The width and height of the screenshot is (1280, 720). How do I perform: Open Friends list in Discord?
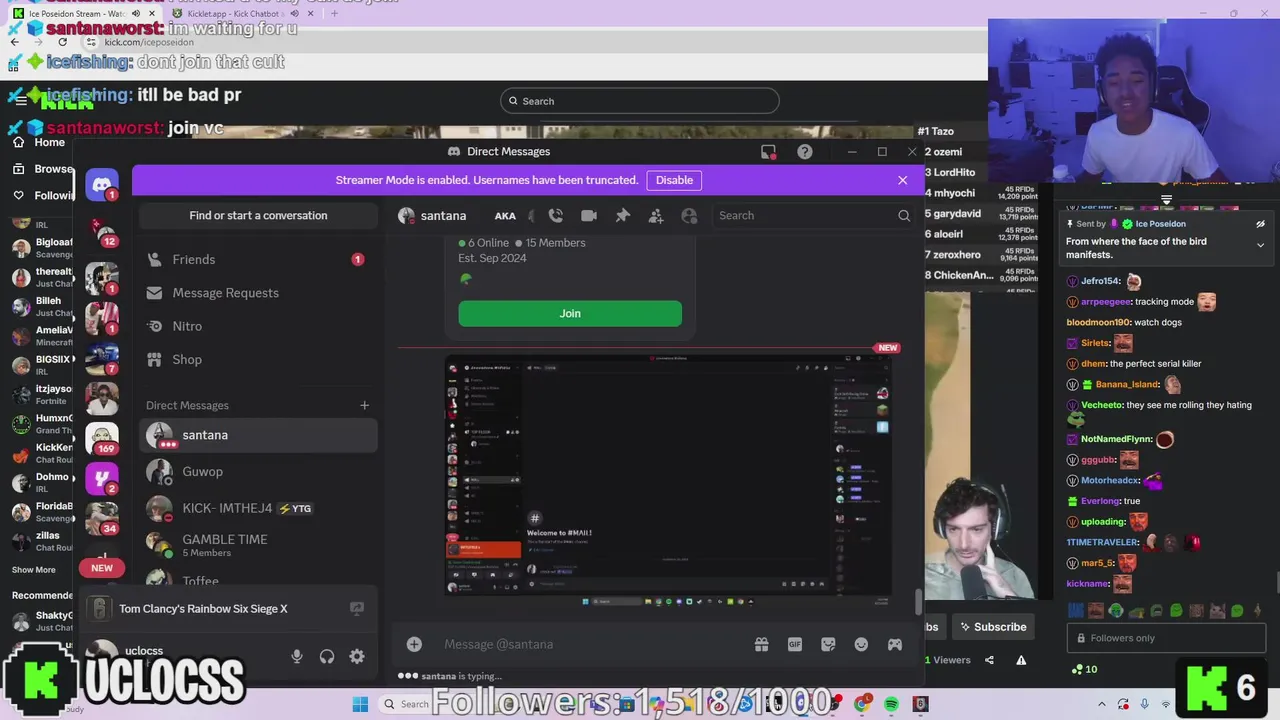258,259
